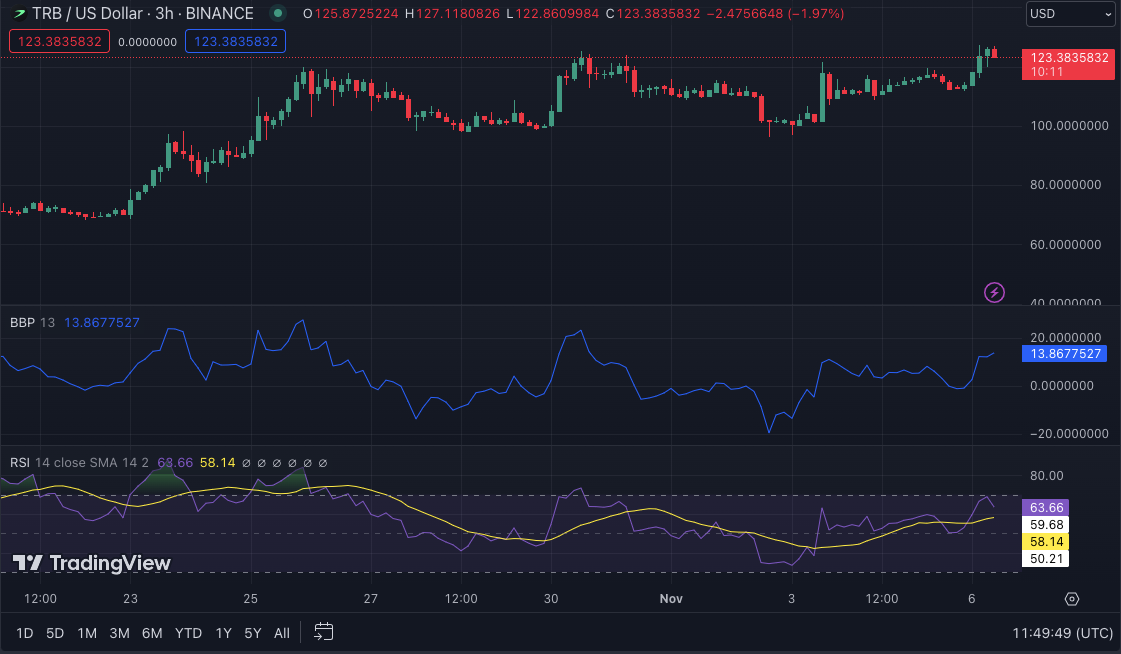This screenshot has width=1121, height=654.
Task: Click the BBP 13 indicator label
Action: 32,322
